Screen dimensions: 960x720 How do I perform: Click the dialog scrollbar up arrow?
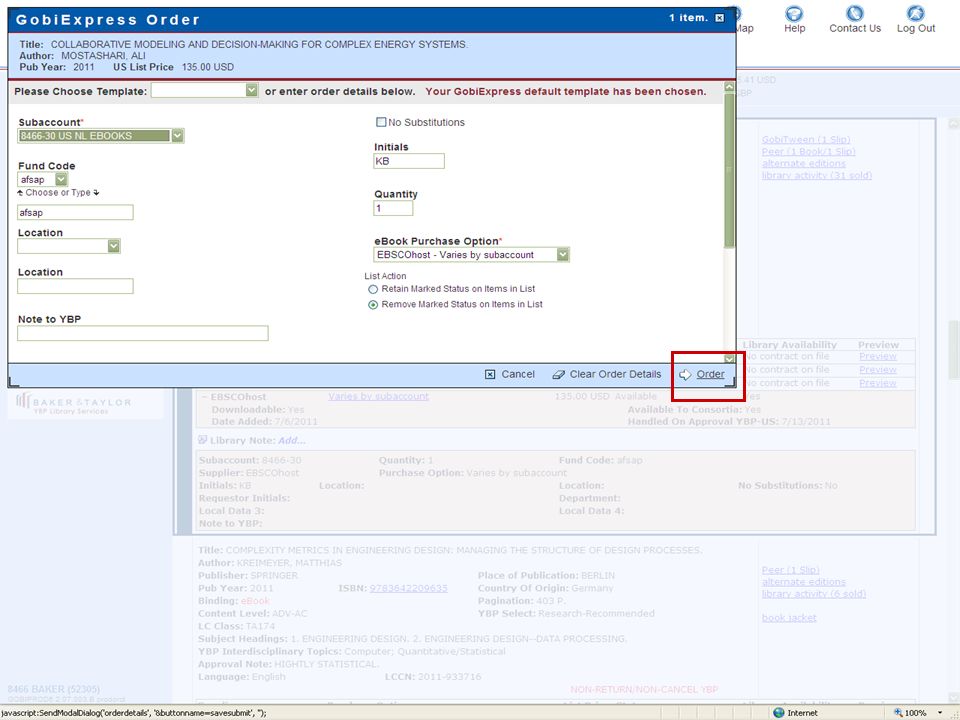click(x=729, y=87)
